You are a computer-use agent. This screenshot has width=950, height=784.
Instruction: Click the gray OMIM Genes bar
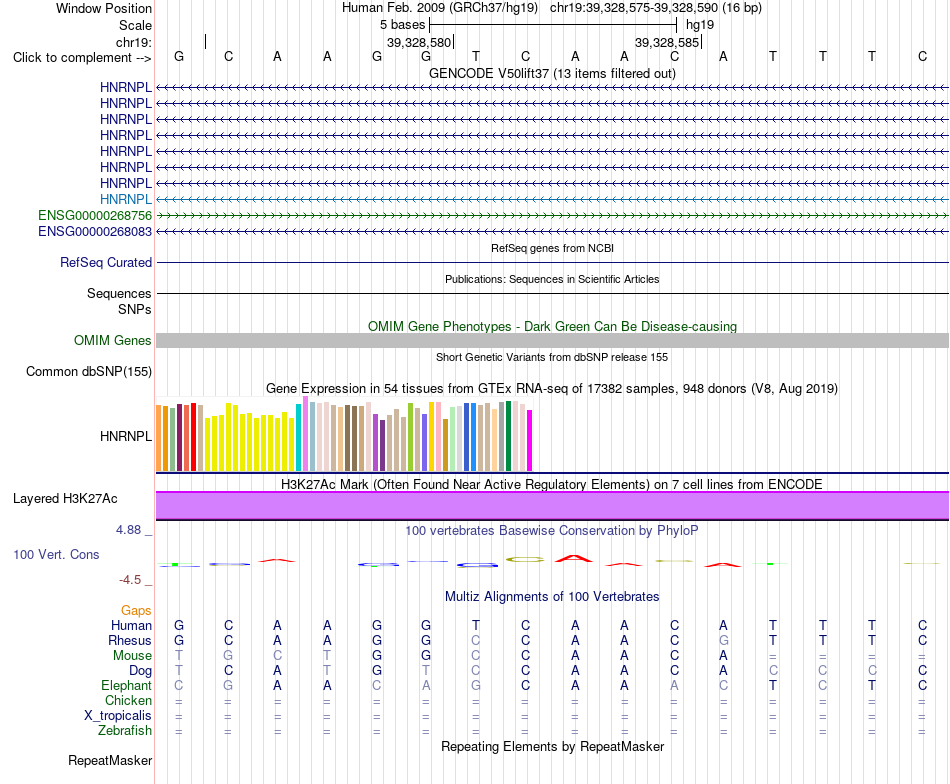pyautogui.click(x=552, y=341)
